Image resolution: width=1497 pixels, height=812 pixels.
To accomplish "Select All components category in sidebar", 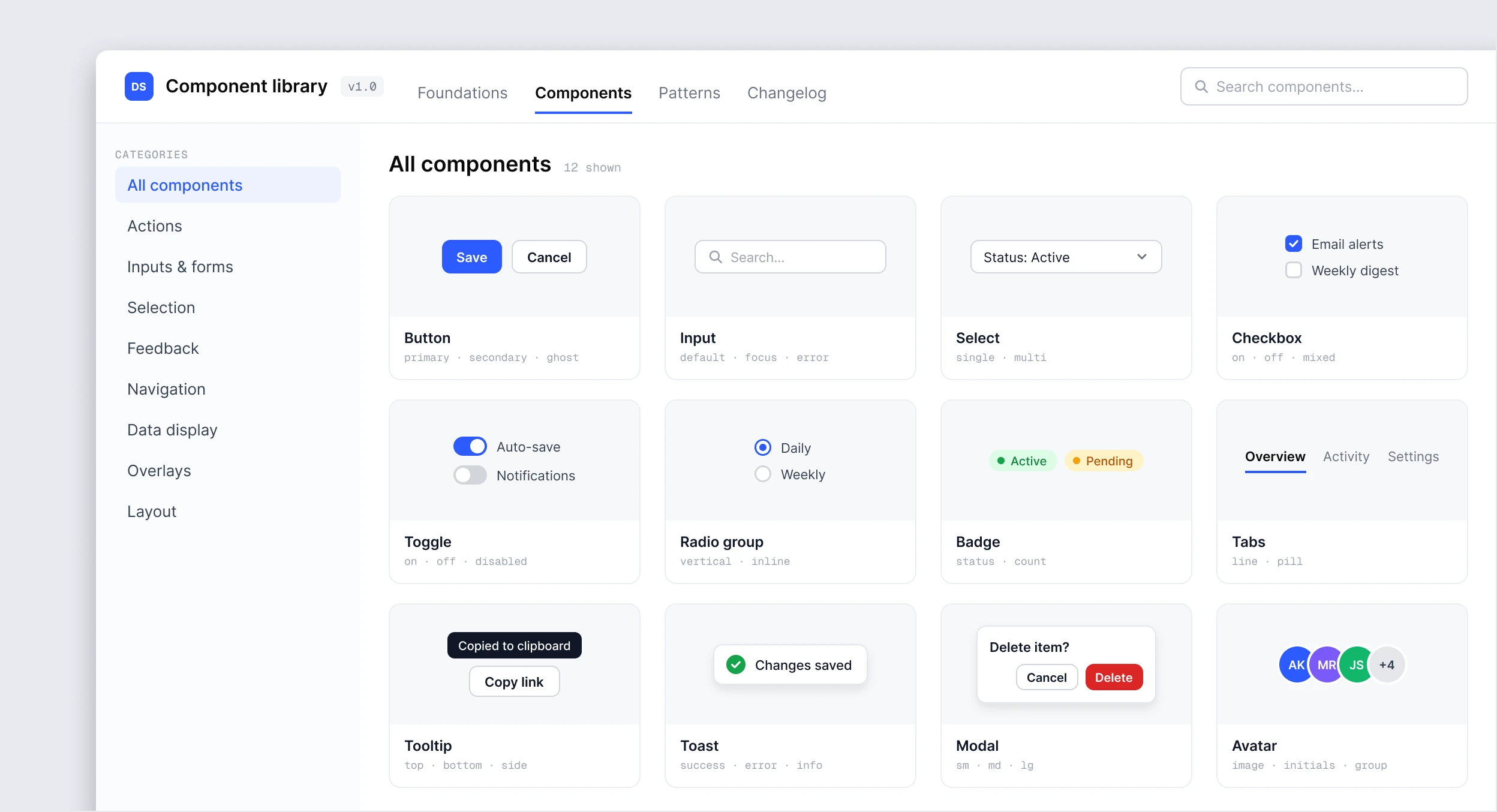I will [228, 185].
